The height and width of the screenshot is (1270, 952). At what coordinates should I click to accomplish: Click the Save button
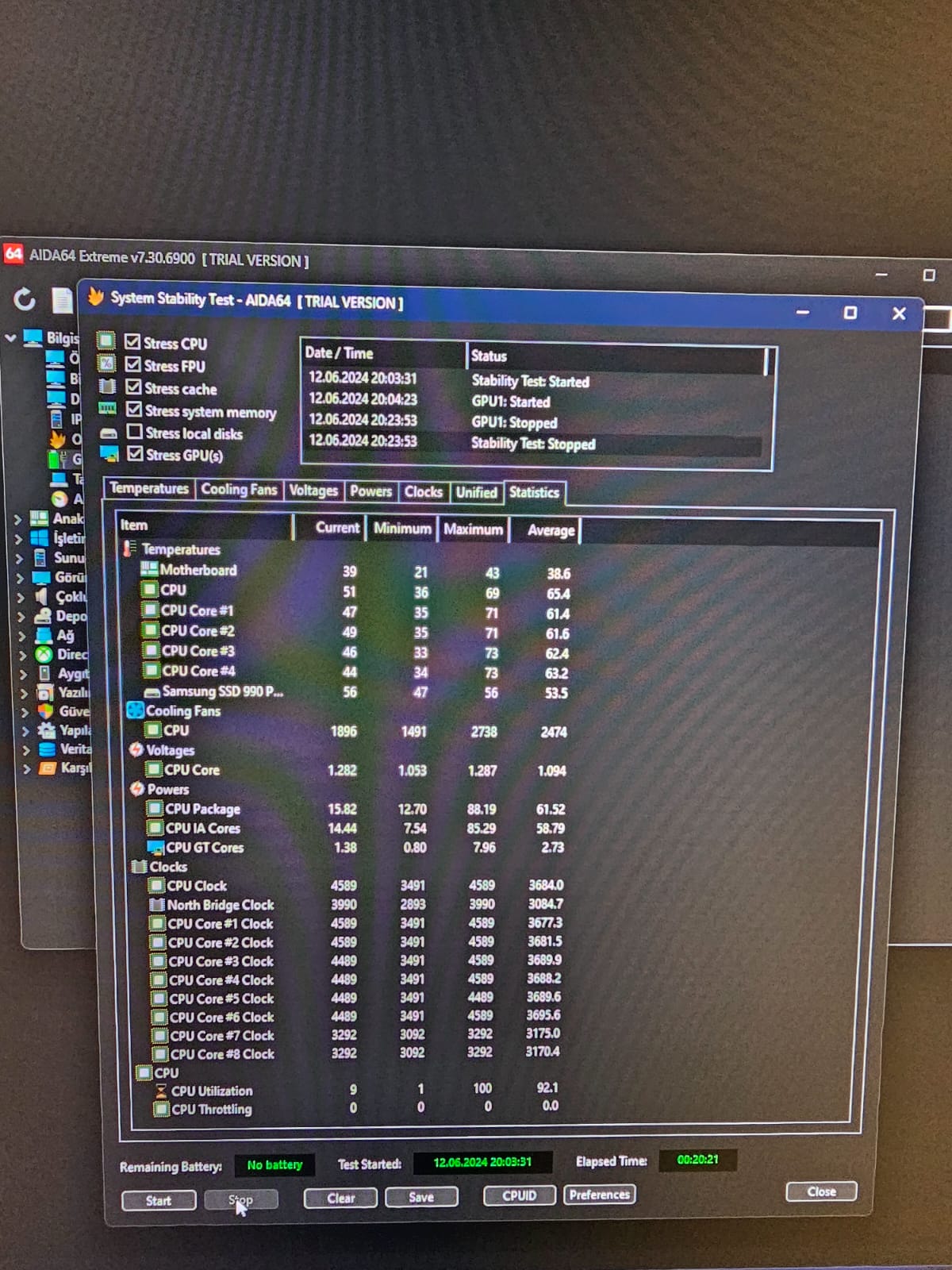coord(421,1197)
